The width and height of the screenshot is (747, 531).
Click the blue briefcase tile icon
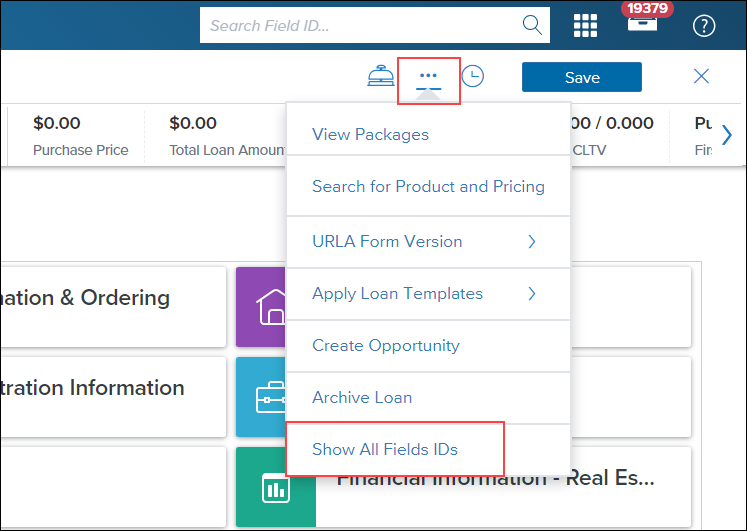pyautogui.click(x=261, y=397)
